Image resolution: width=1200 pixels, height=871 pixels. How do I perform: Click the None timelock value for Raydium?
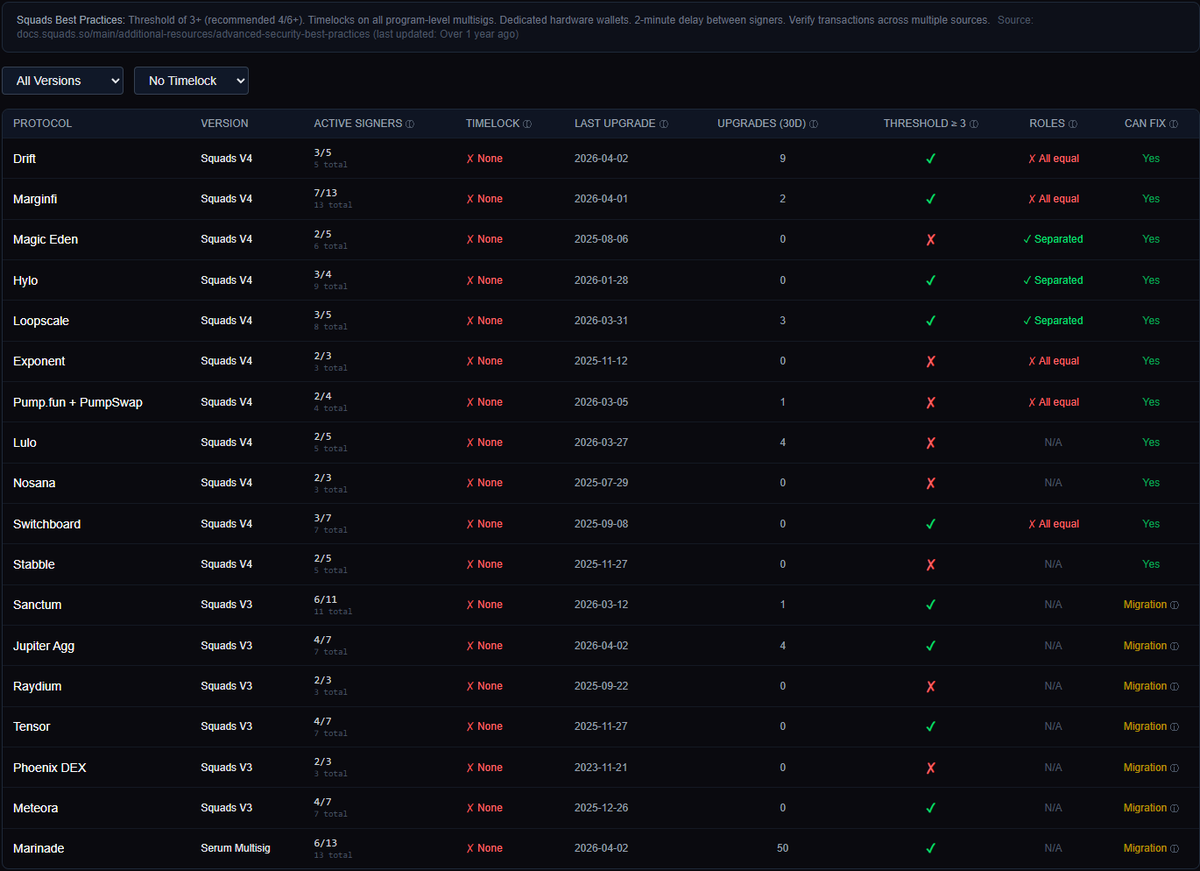[x=484, y=686]
